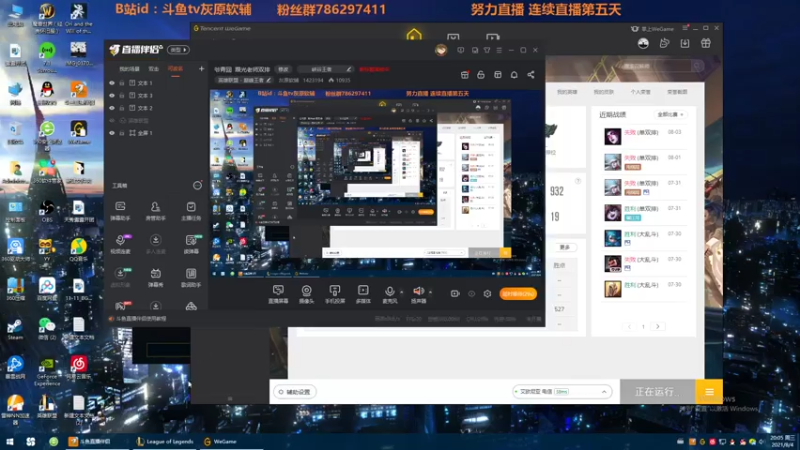Image resolution: width=800 pixels, height=450 pixels.
Task: Open hamburger menu in companion title bar
Action: (499, 50)
